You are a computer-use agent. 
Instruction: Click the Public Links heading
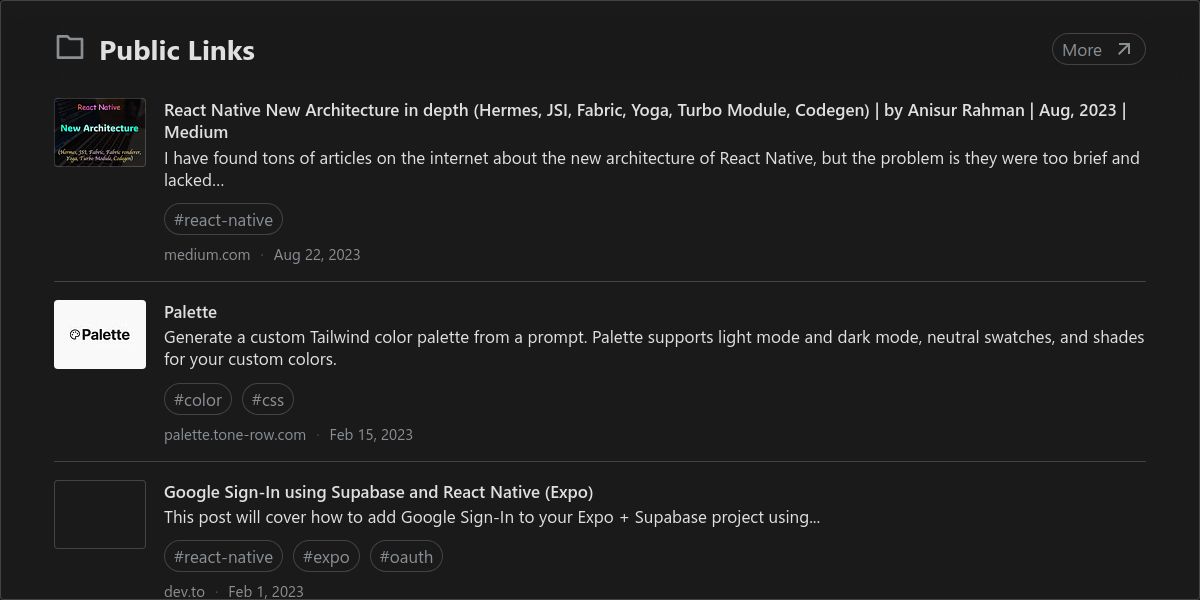177,50
